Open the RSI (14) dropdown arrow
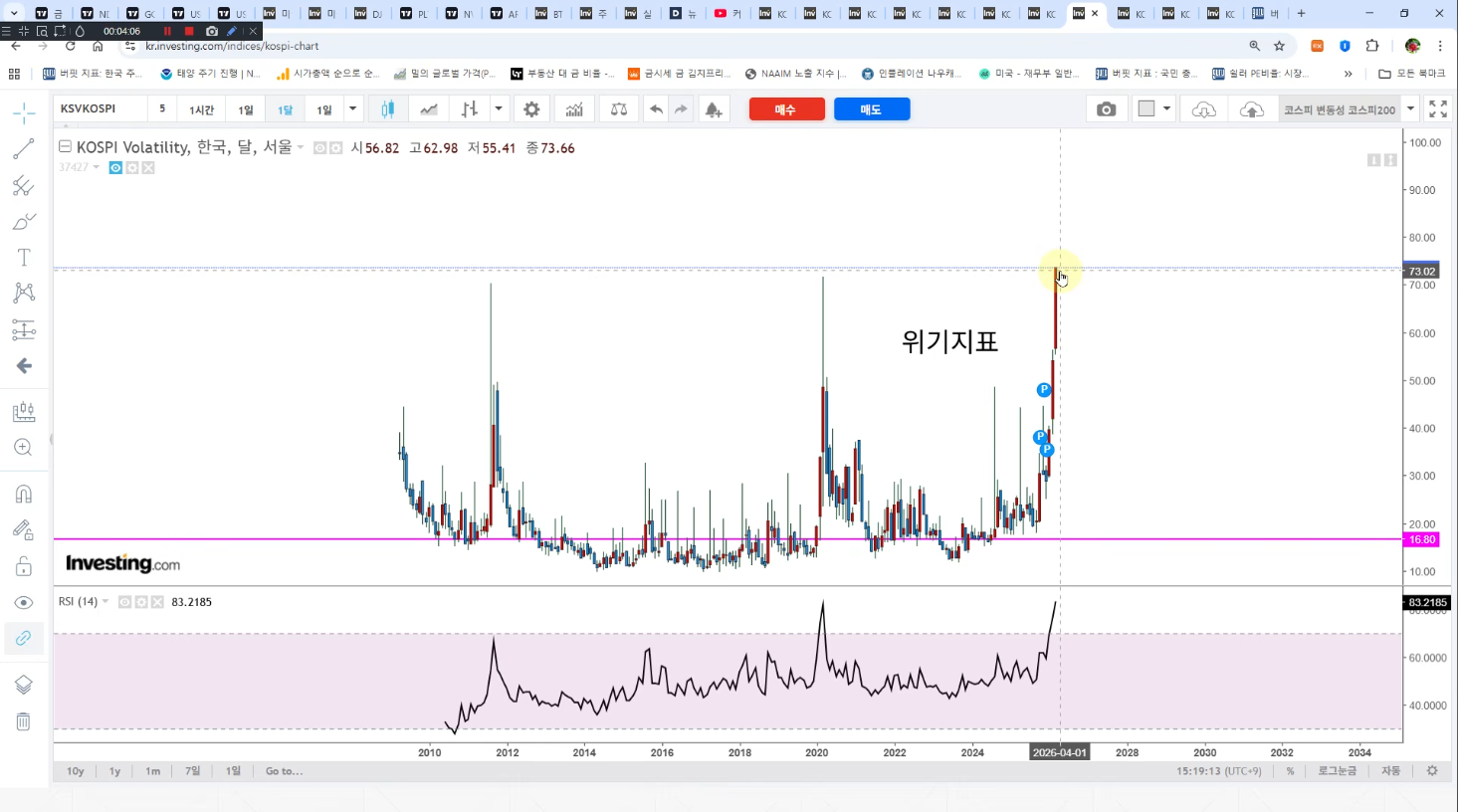The width and height of the screenshot is (1458, 812). pyautogui.click(x=105, y=602)
